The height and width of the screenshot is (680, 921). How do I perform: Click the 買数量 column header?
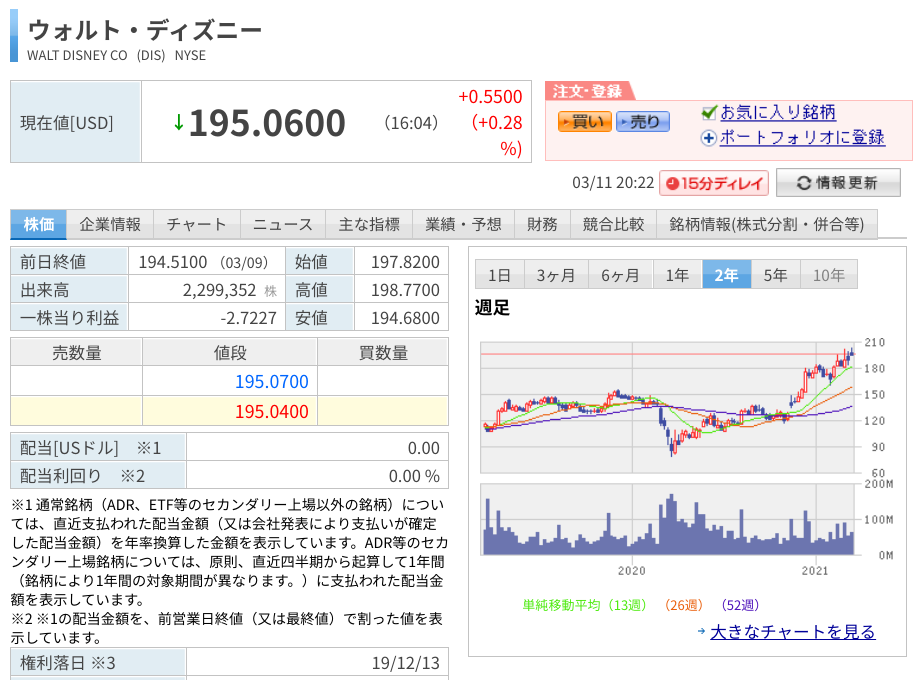(x=383, y=352)
